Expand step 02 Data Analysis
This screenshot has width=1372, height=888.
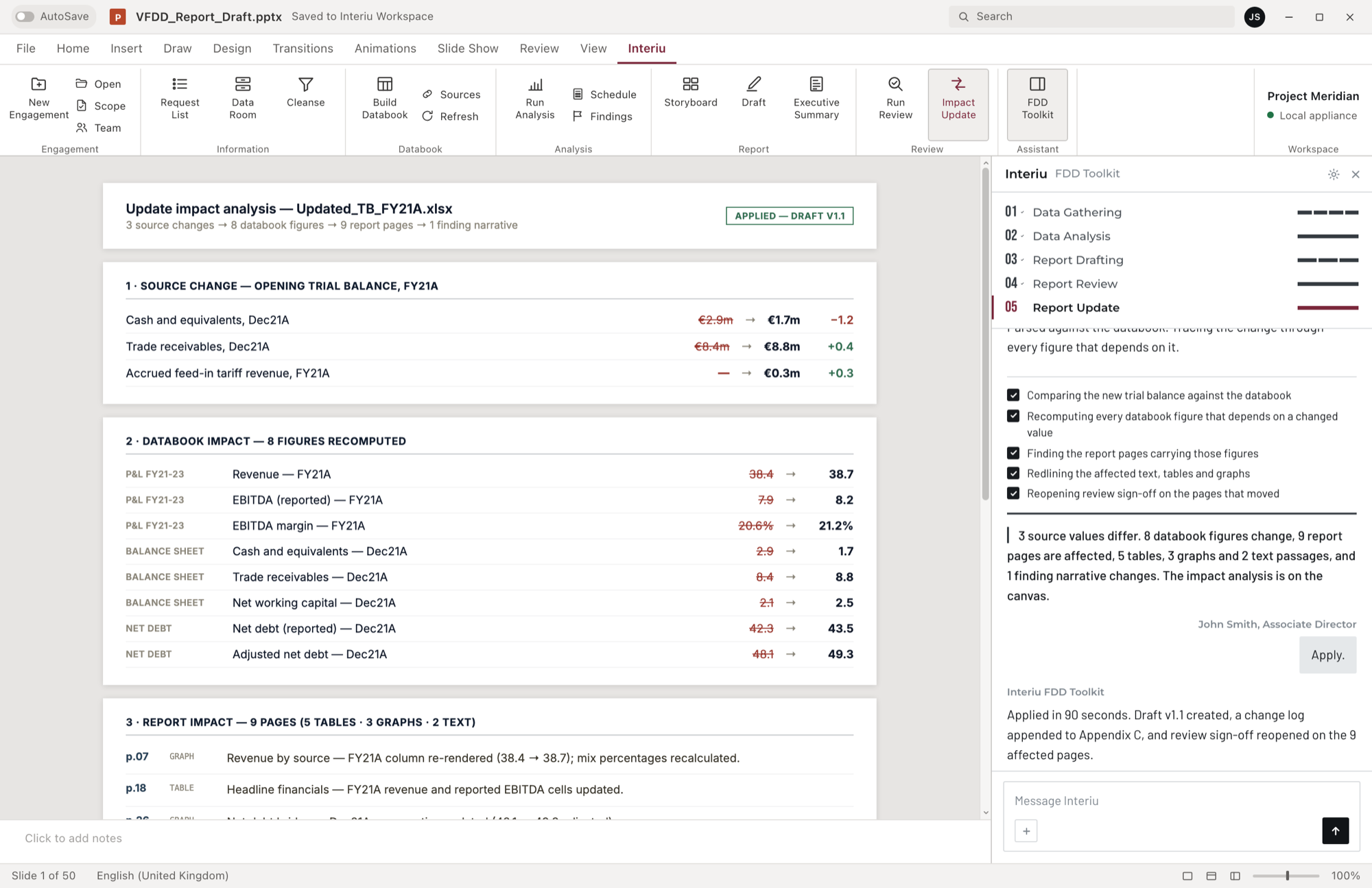[1181, 236]
